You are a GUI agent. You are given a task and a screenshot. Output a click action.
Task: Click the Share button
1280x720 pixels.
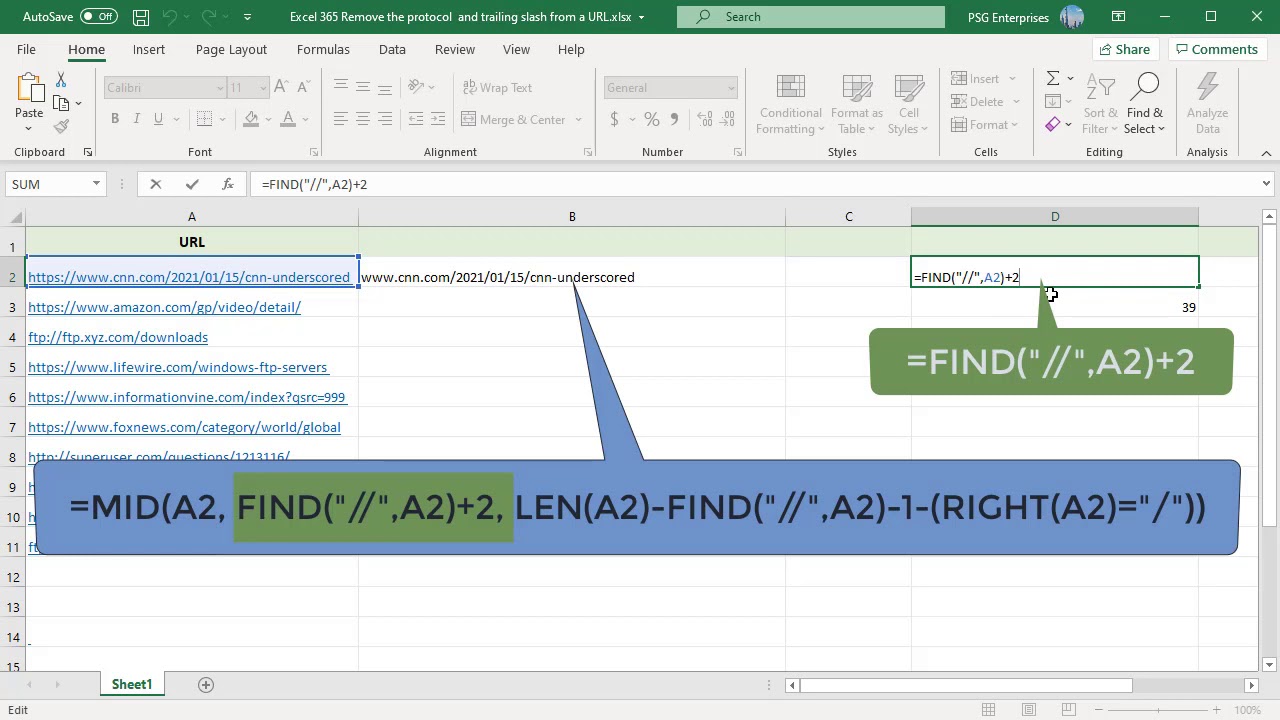point(1124,49)
